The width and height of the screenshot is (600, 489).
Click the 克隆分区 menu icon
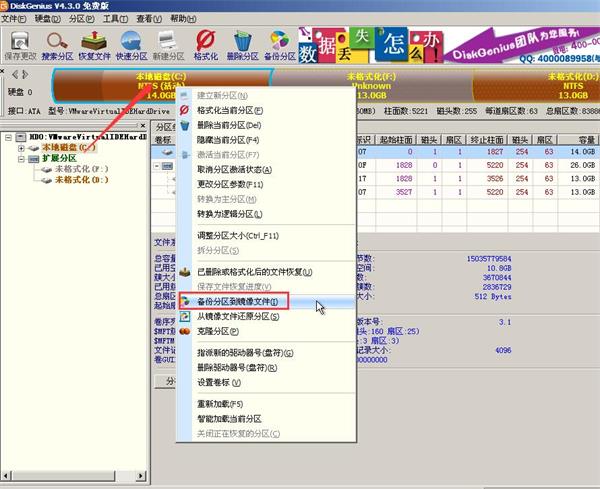185,331
